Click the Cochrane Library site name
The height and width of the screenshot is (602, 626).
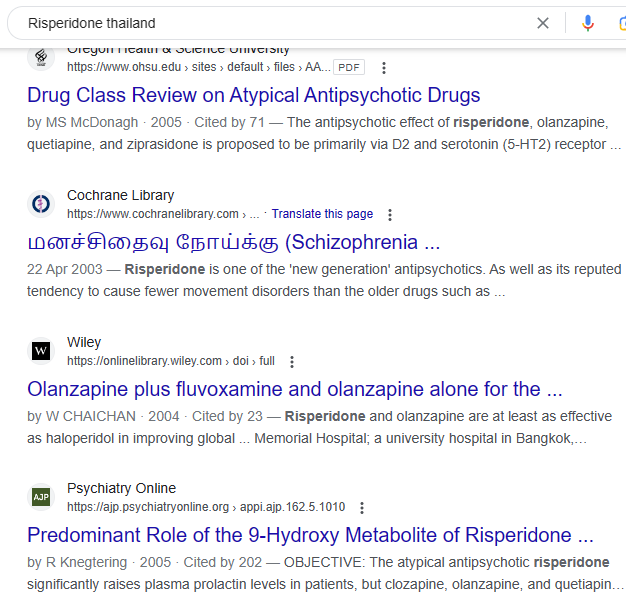[121, 196]
